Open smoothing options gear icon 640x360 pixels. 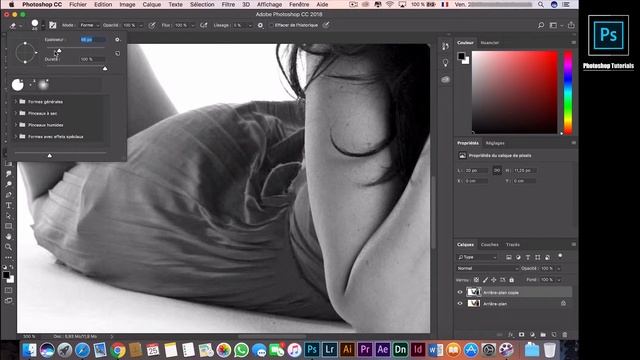260,25
